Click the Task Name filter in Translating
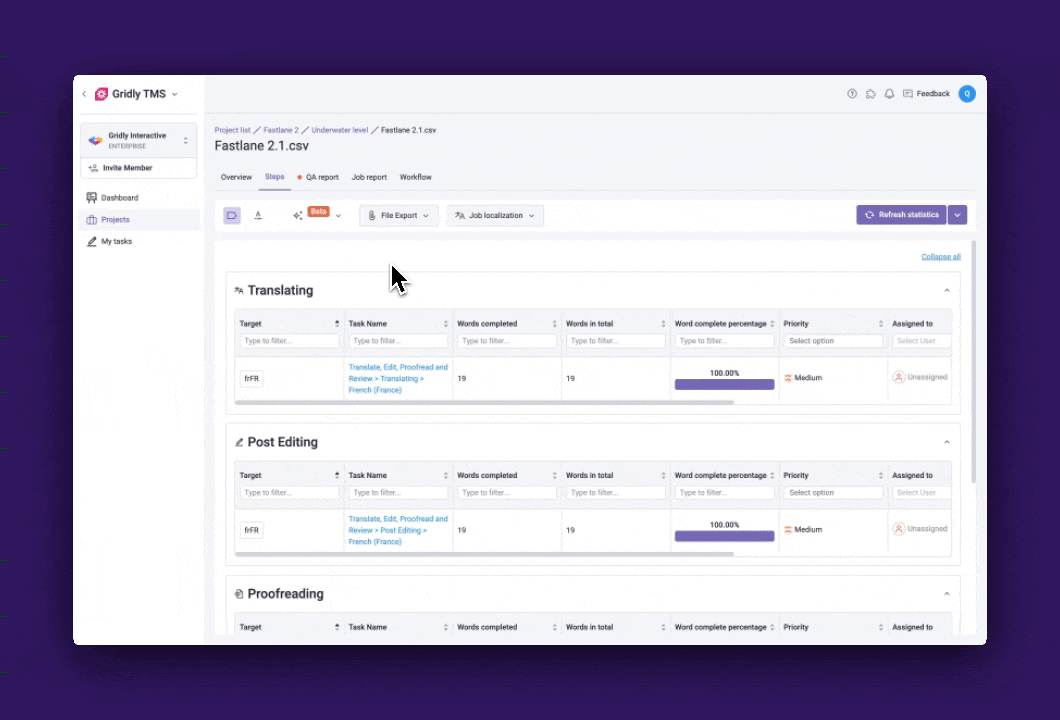This screenshot has height=720, width=1060. (x=398, y=341)
